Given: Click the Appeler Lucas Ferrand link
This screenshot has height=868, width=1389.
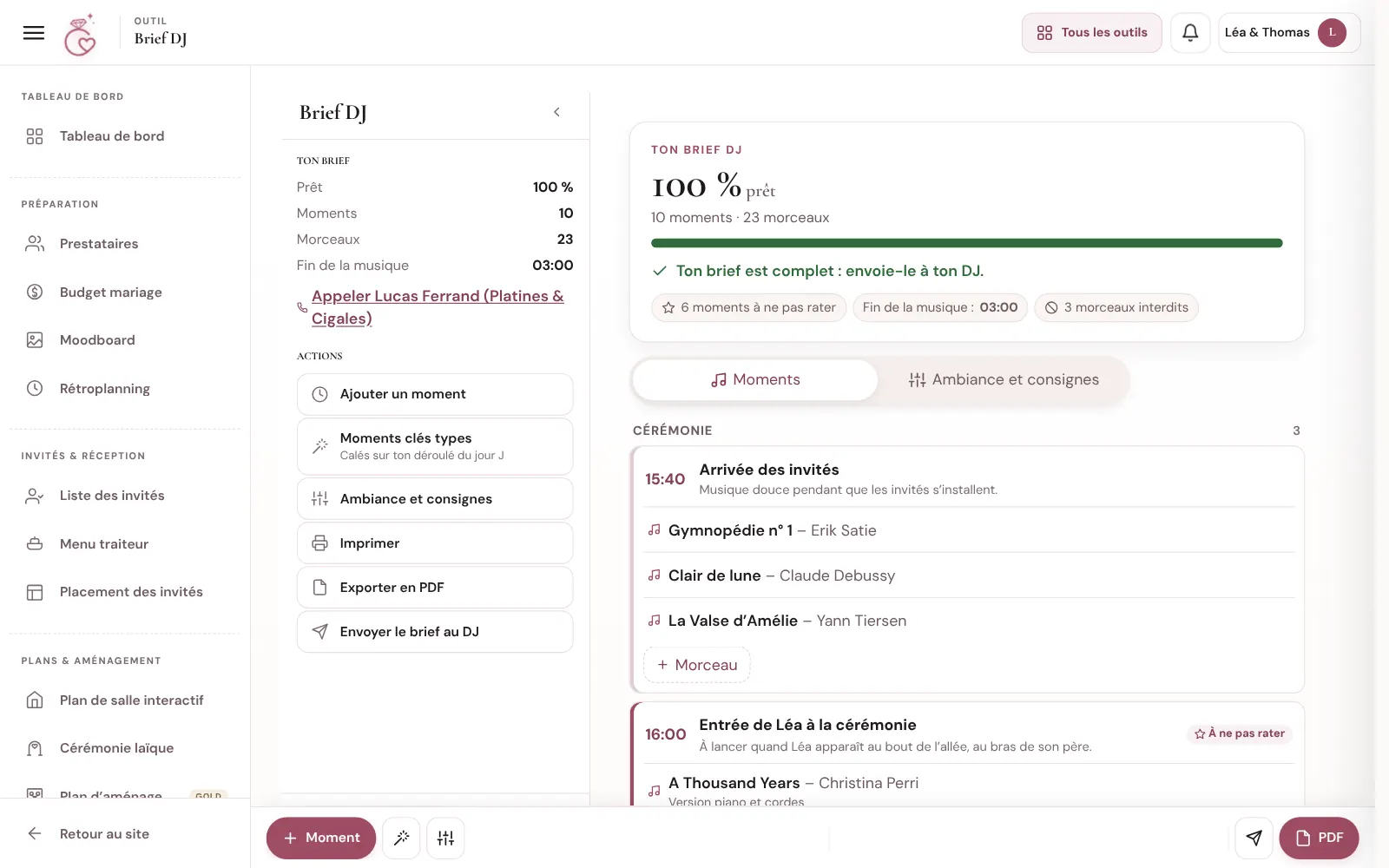Looking at the screenshot, I should click(x=438, y=307).
